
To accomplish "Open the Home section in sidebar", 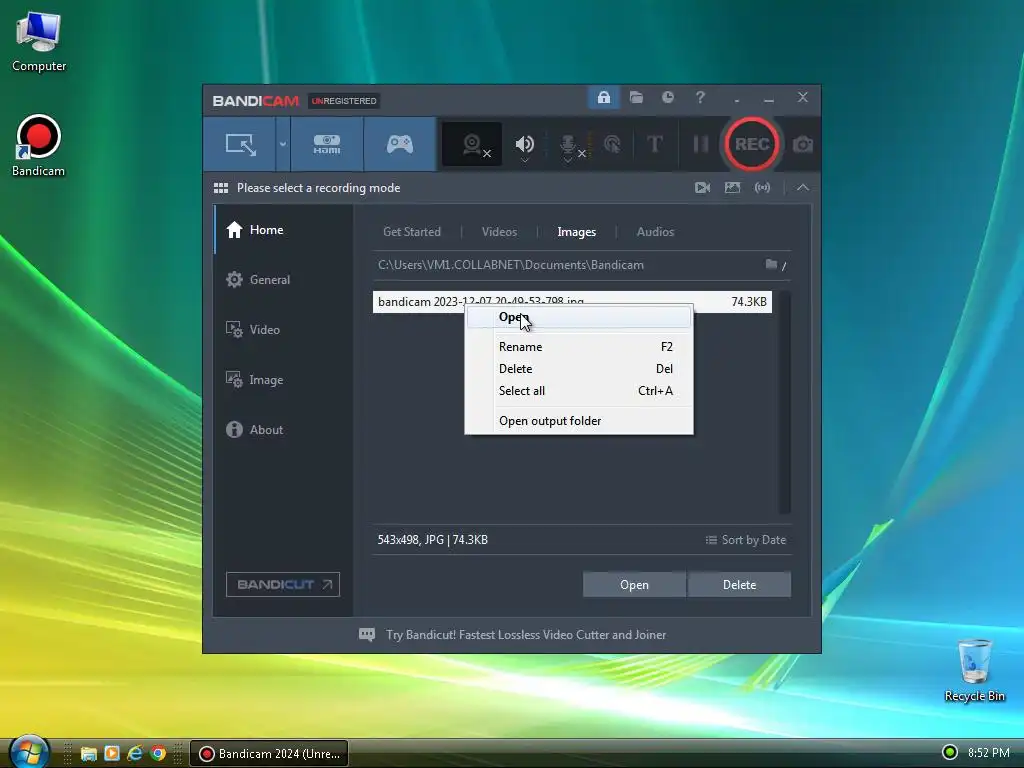I will tap(284, 230).
